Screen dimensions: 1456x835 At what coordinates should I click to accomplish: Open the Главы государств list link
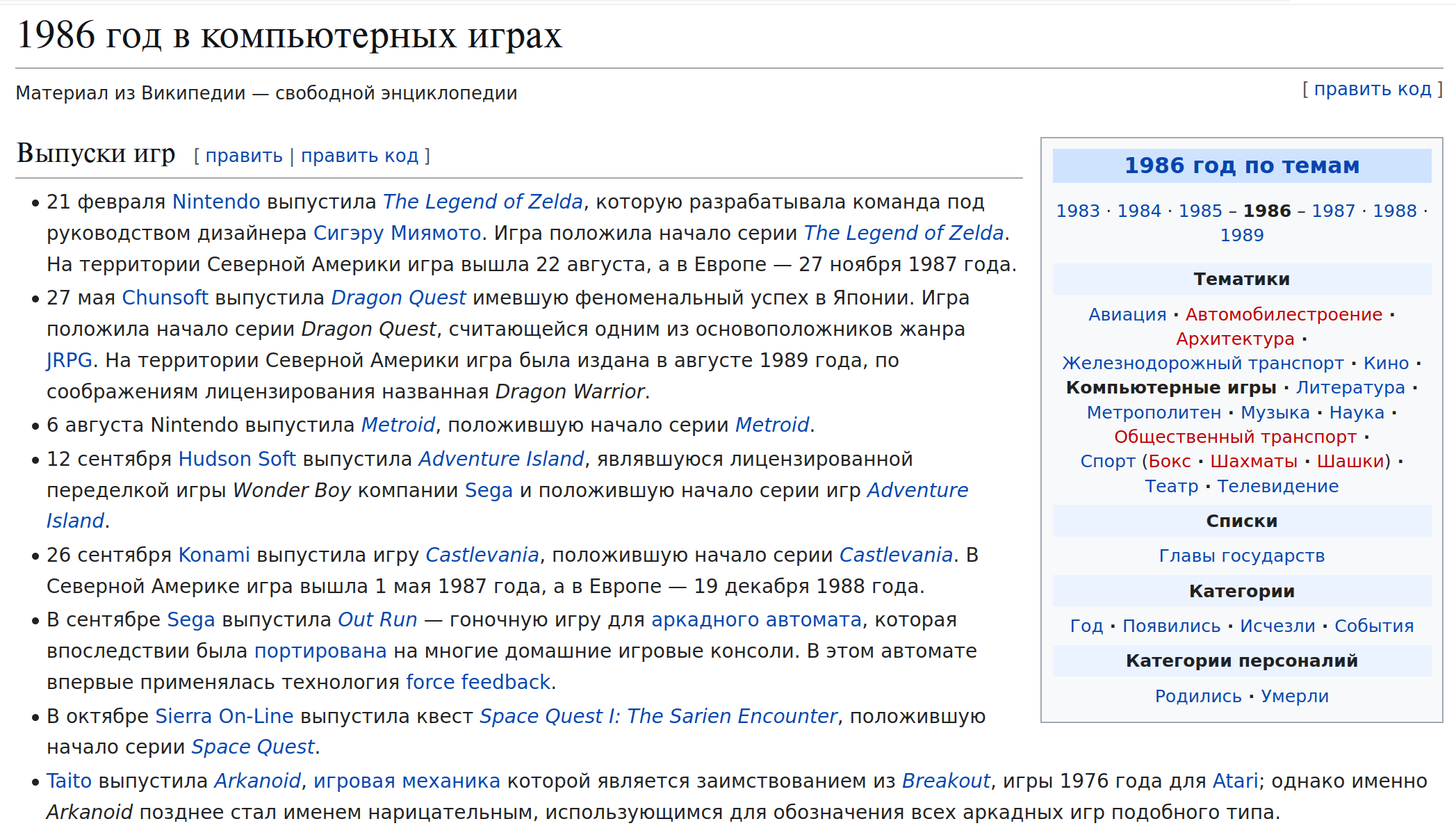coord(1241,556)
